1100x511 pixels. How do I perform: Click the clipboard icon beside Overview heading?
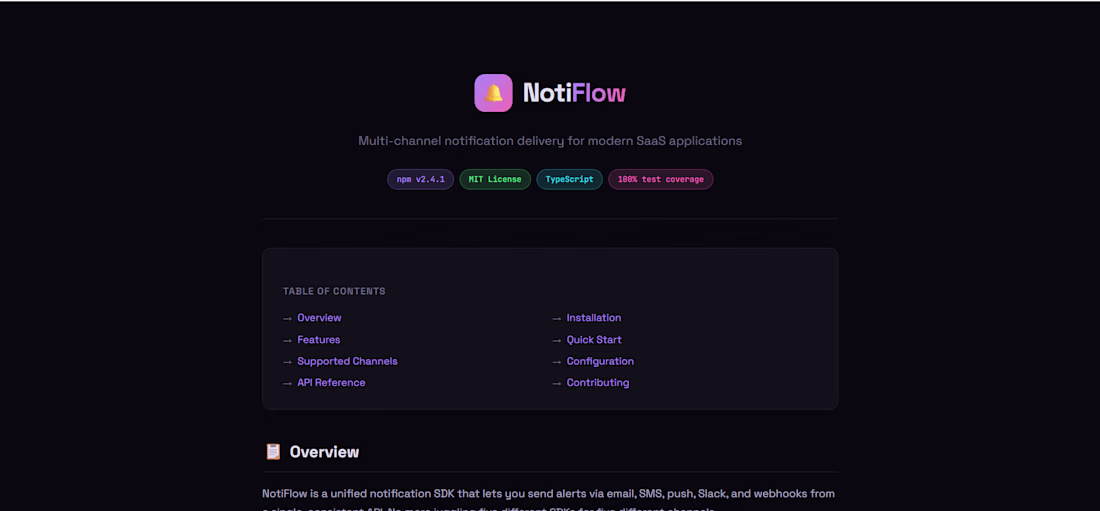[273, 452]
